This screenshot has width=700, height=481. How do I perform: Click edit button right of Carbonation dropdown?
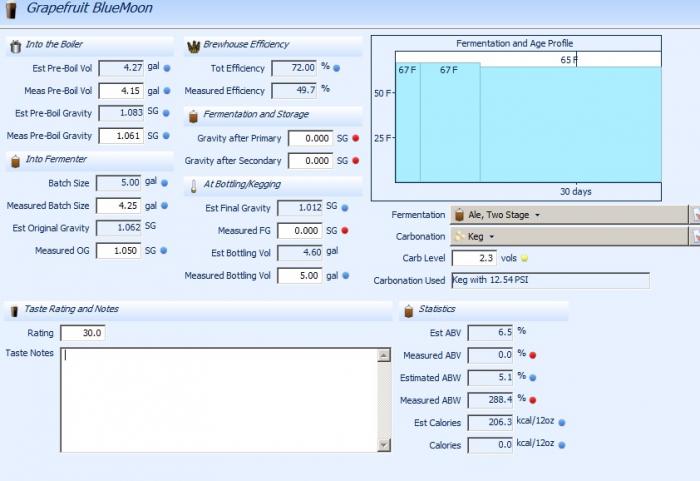click(x=695, y=236)
